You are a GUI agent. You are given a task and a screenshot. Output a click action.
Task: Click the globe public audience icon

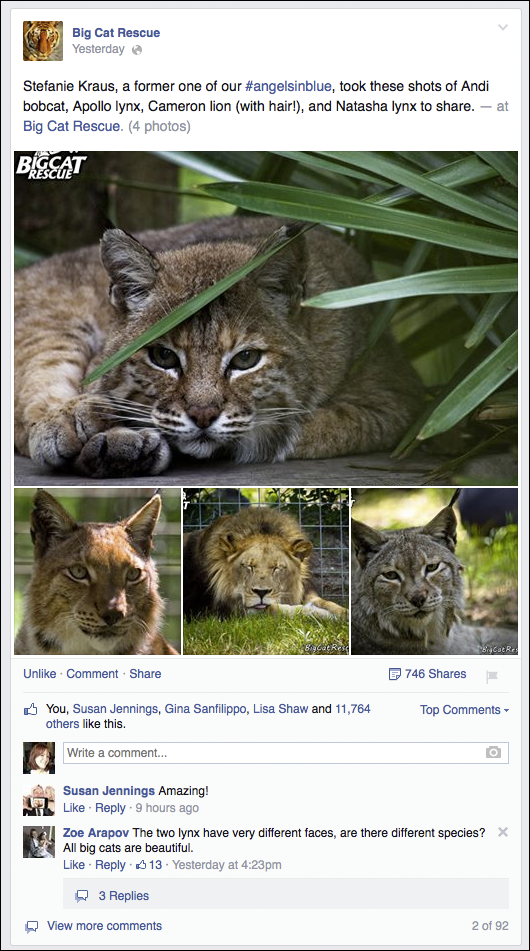point(137,50)
